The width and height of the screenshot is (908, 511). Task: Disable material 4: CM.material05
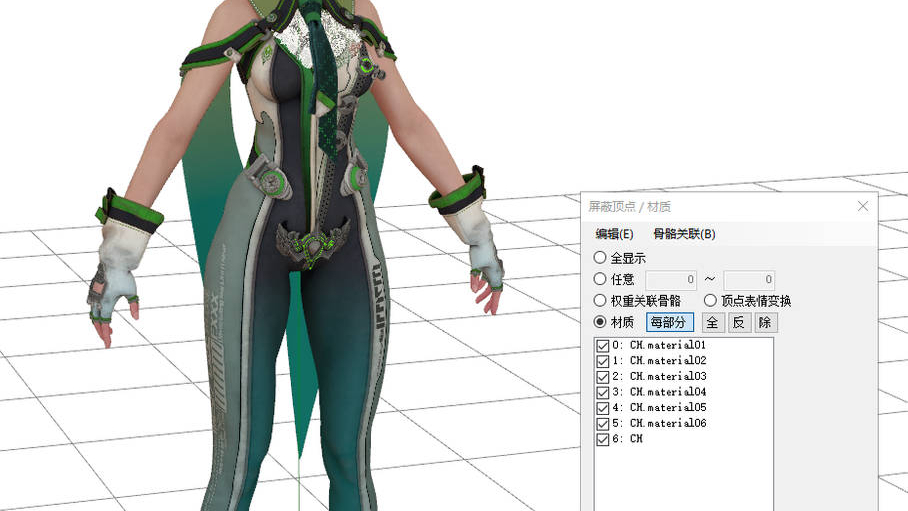(x=603, y=408)
